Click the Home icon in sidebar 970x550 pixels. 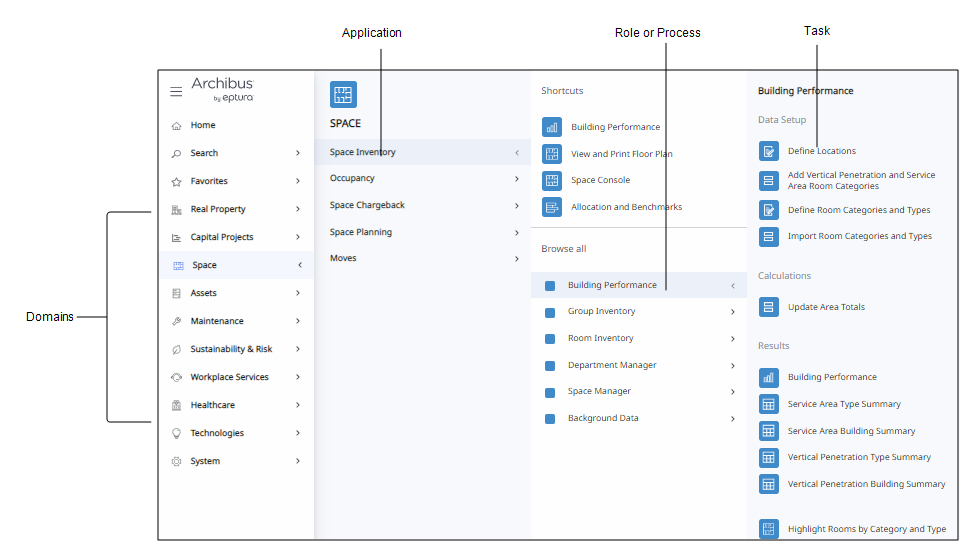click(177, 126)
